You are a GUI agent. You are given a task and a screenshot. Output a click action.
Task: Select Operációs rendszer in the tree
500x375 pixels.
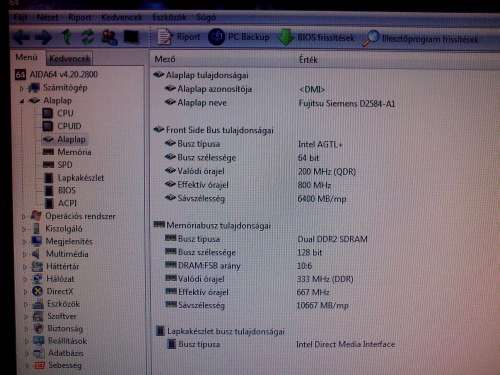pos(80,216)
